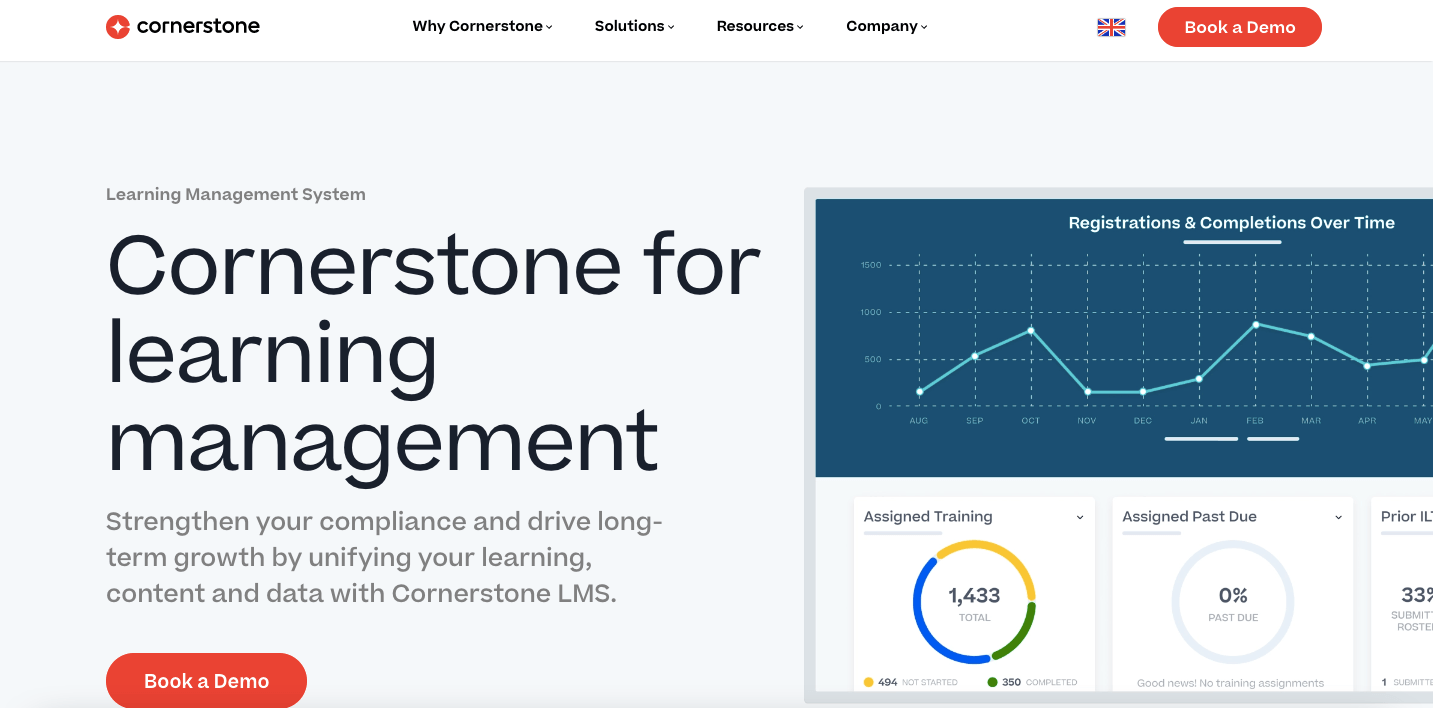The image size is (1433, 708).
Task: Click the Learning Management System label
Action: point(236,195)
